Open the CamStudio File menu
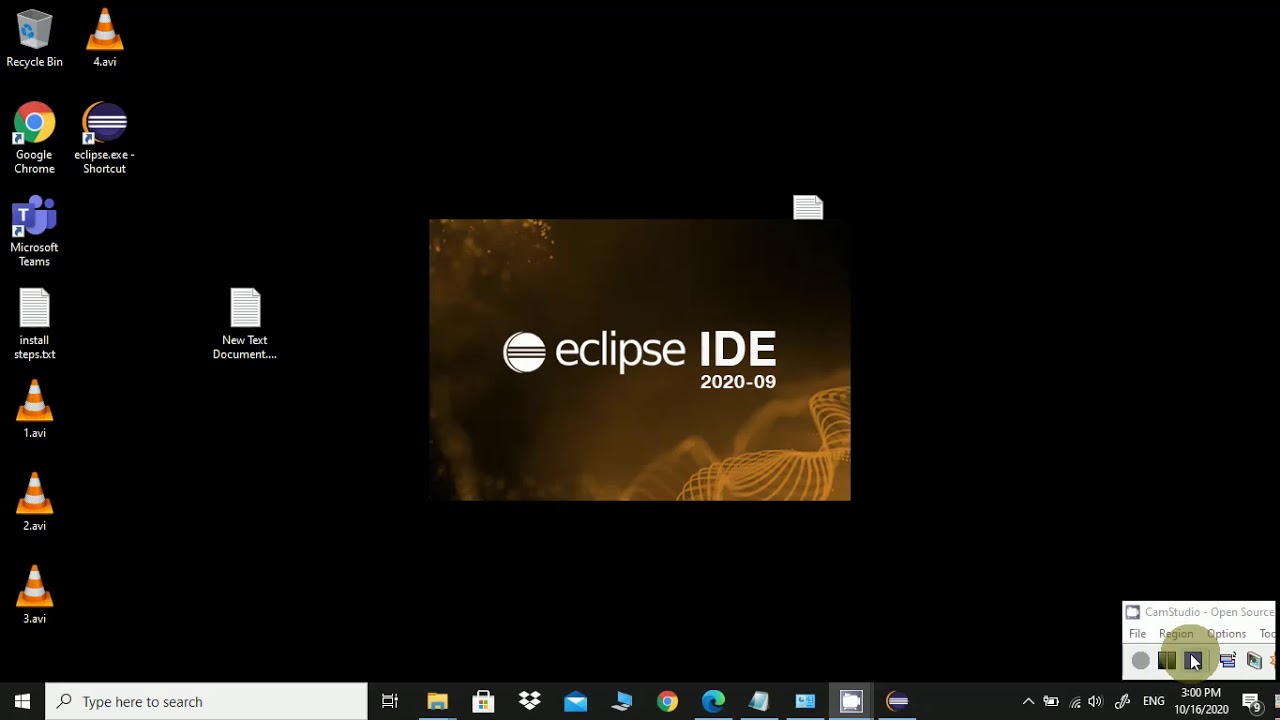The height and width of the screenshot is (720, 1280). pyautogui.click(x=1137, y=634)
